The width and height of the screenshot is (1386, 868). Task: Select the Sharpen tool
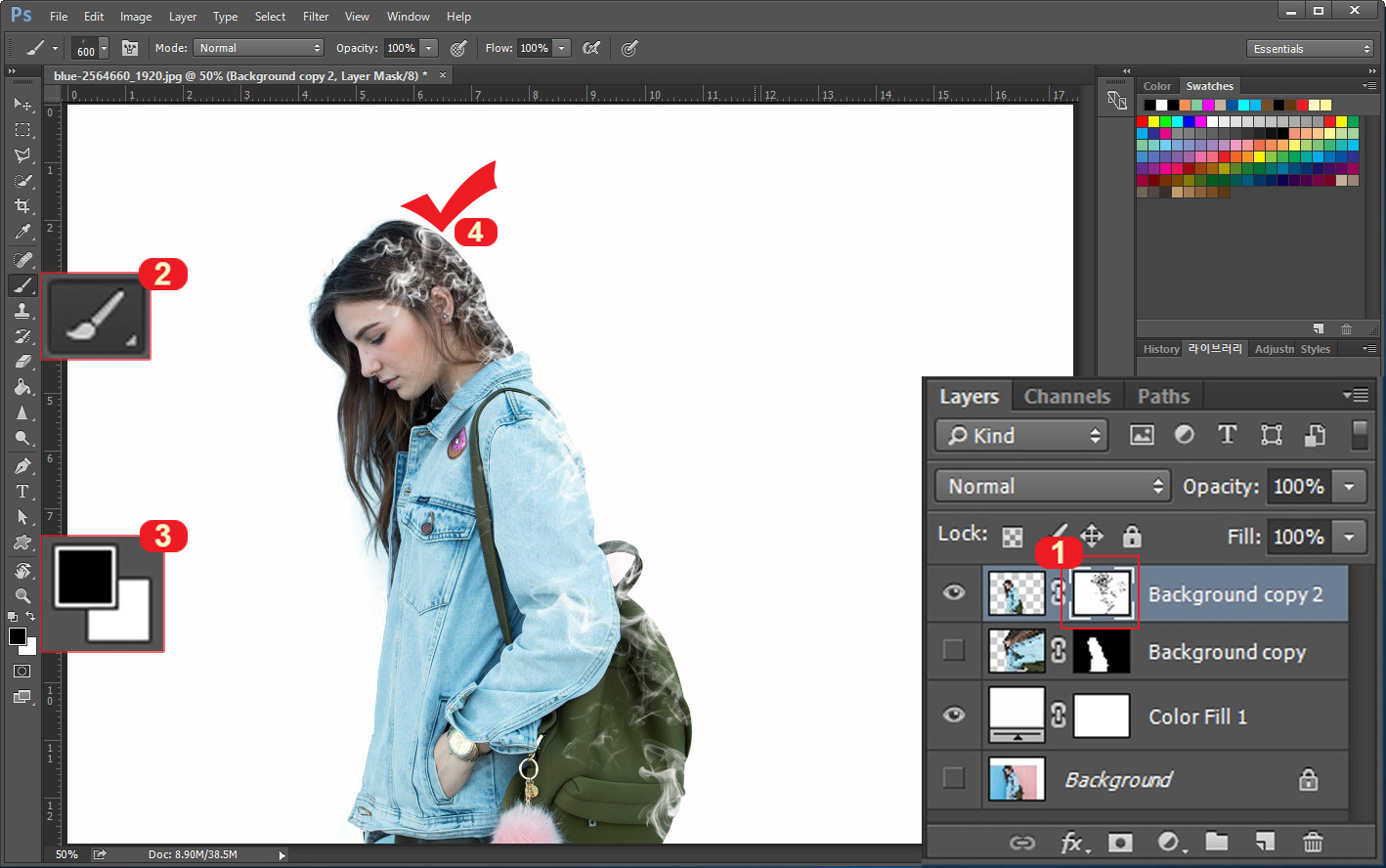(22, 412)
